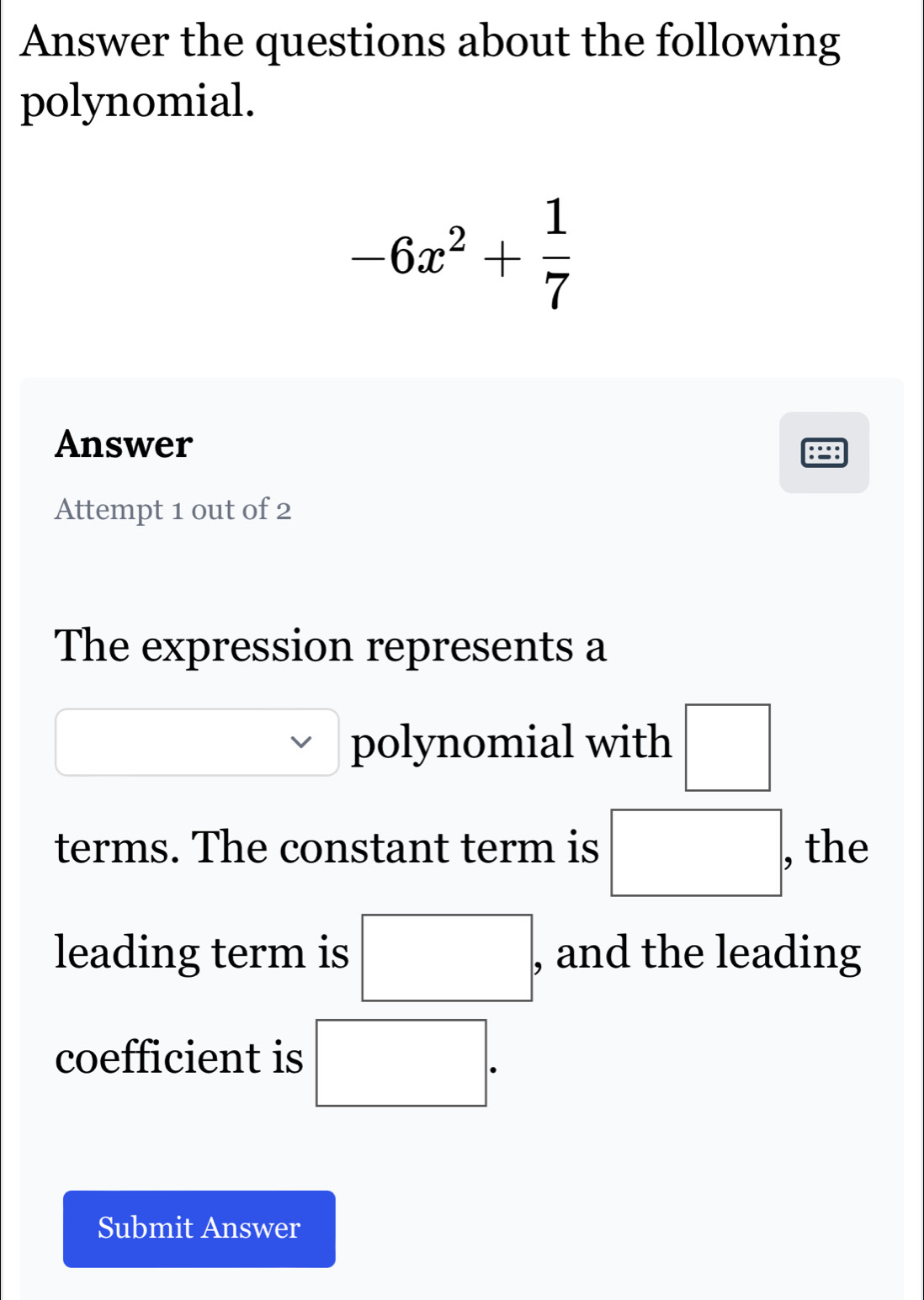
Task: Click Submit Answer
Action: [x=199, y=1228]
